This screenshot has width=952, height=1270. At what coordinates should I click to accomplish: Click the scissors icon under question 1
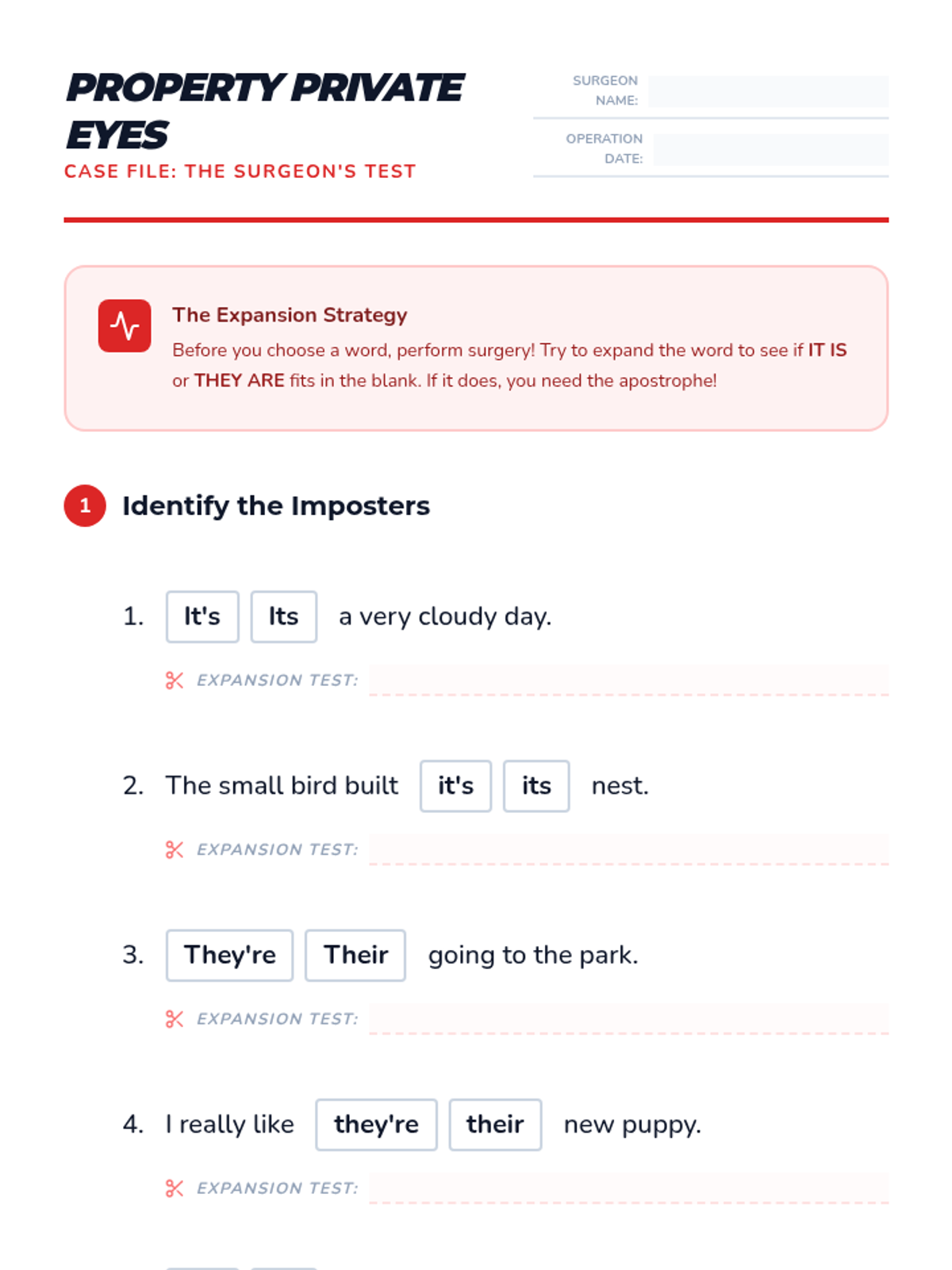[x=175, y=680]
